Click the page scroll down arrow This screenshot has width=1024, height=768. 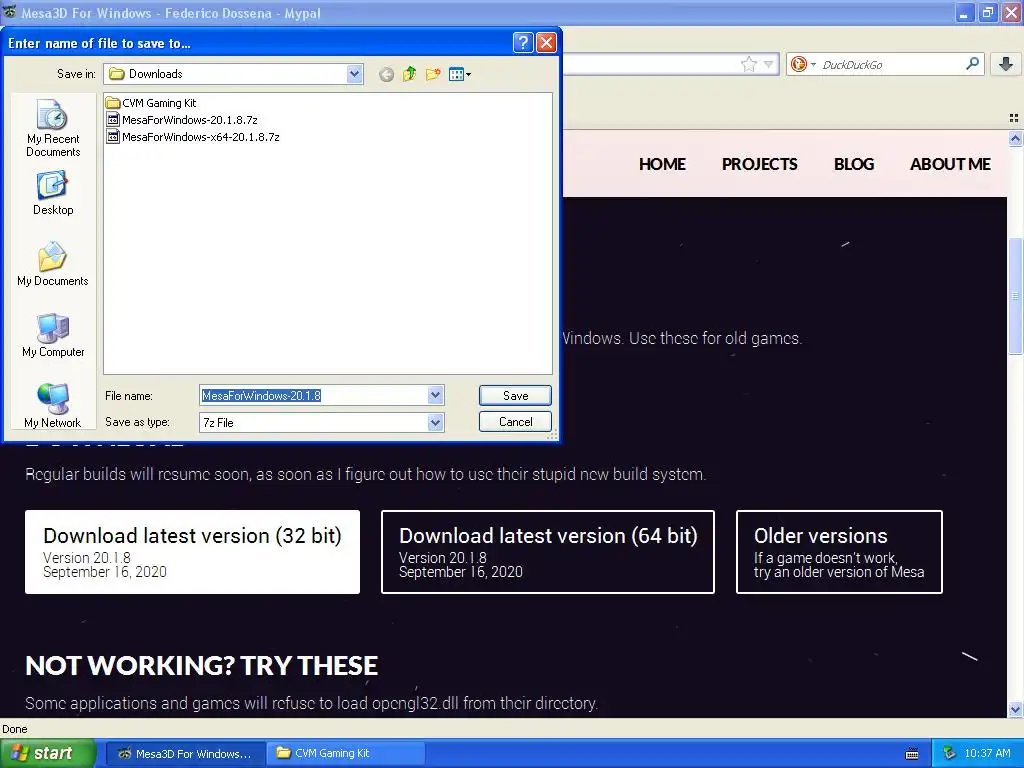tap(1016, 709)
